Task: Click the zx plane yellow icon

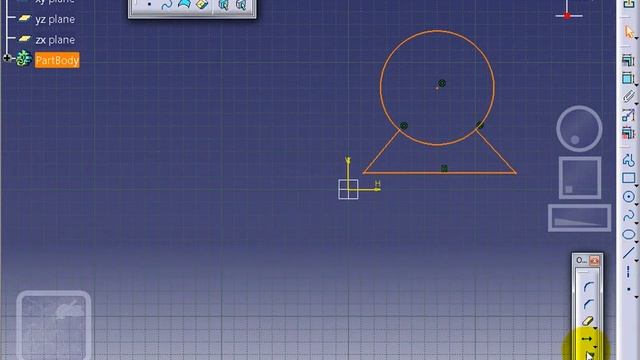Action: pos(24,39)
